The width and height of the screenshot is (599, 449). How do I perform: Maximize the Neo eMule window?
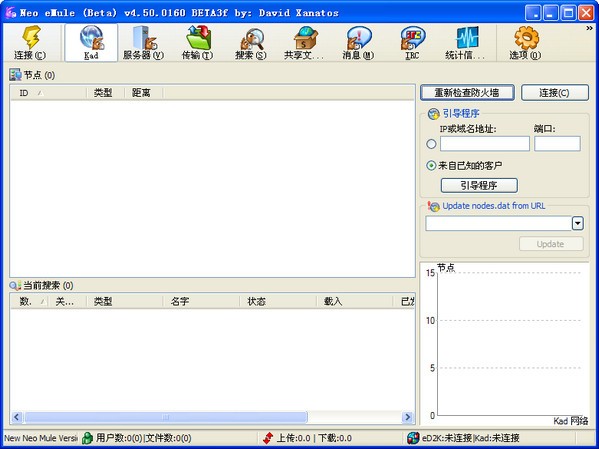[568, 13]
